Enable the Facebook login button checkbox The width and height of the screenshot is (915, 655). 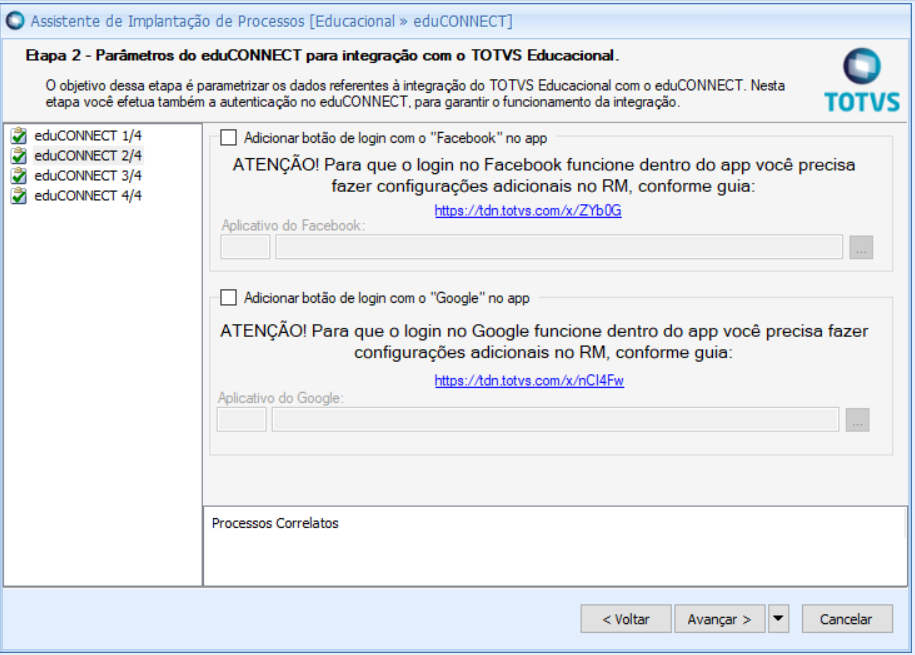pos(228,138)
